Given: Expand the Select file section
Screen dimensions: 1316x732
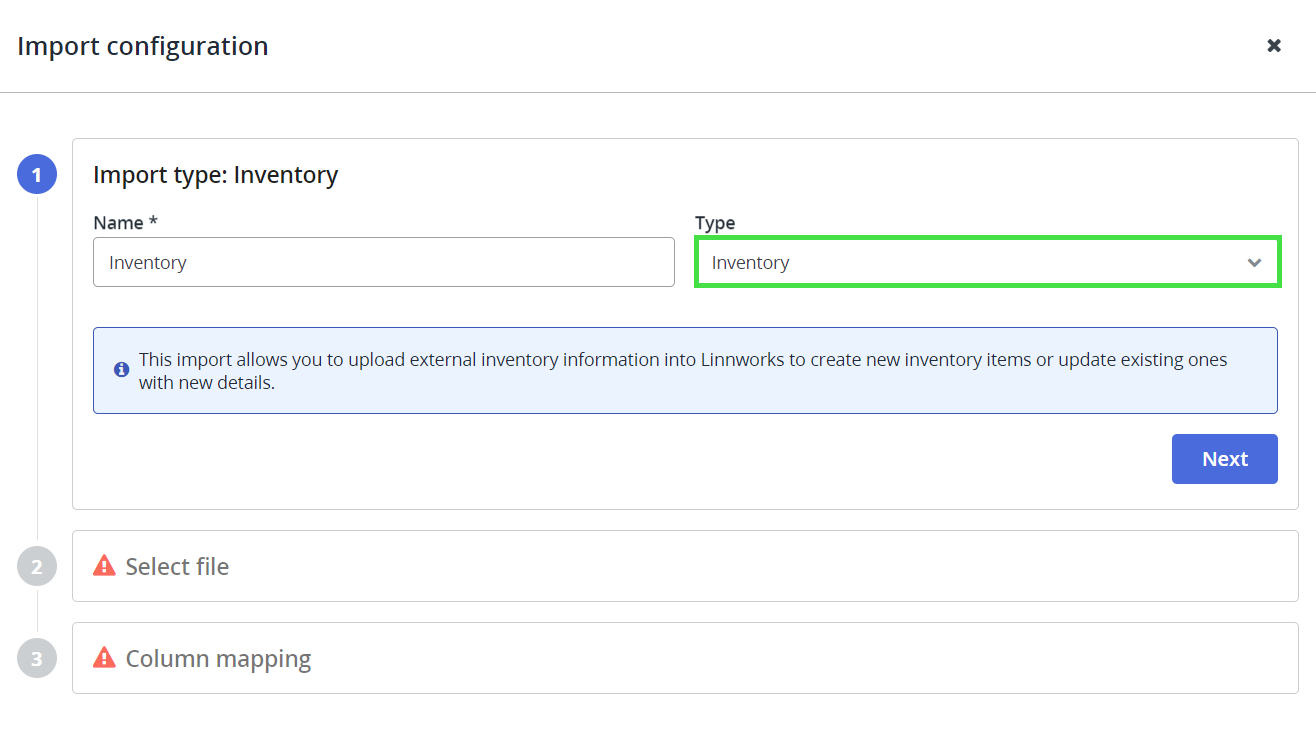Looking at the screenshot, I should (685, 566).
